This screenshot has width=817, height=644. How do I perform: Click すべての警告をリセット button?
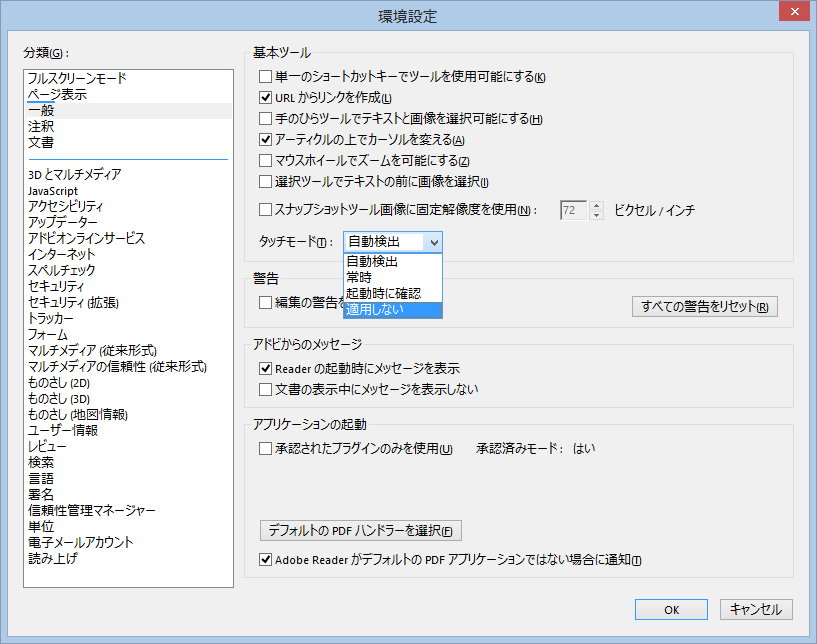coord(705,307)
